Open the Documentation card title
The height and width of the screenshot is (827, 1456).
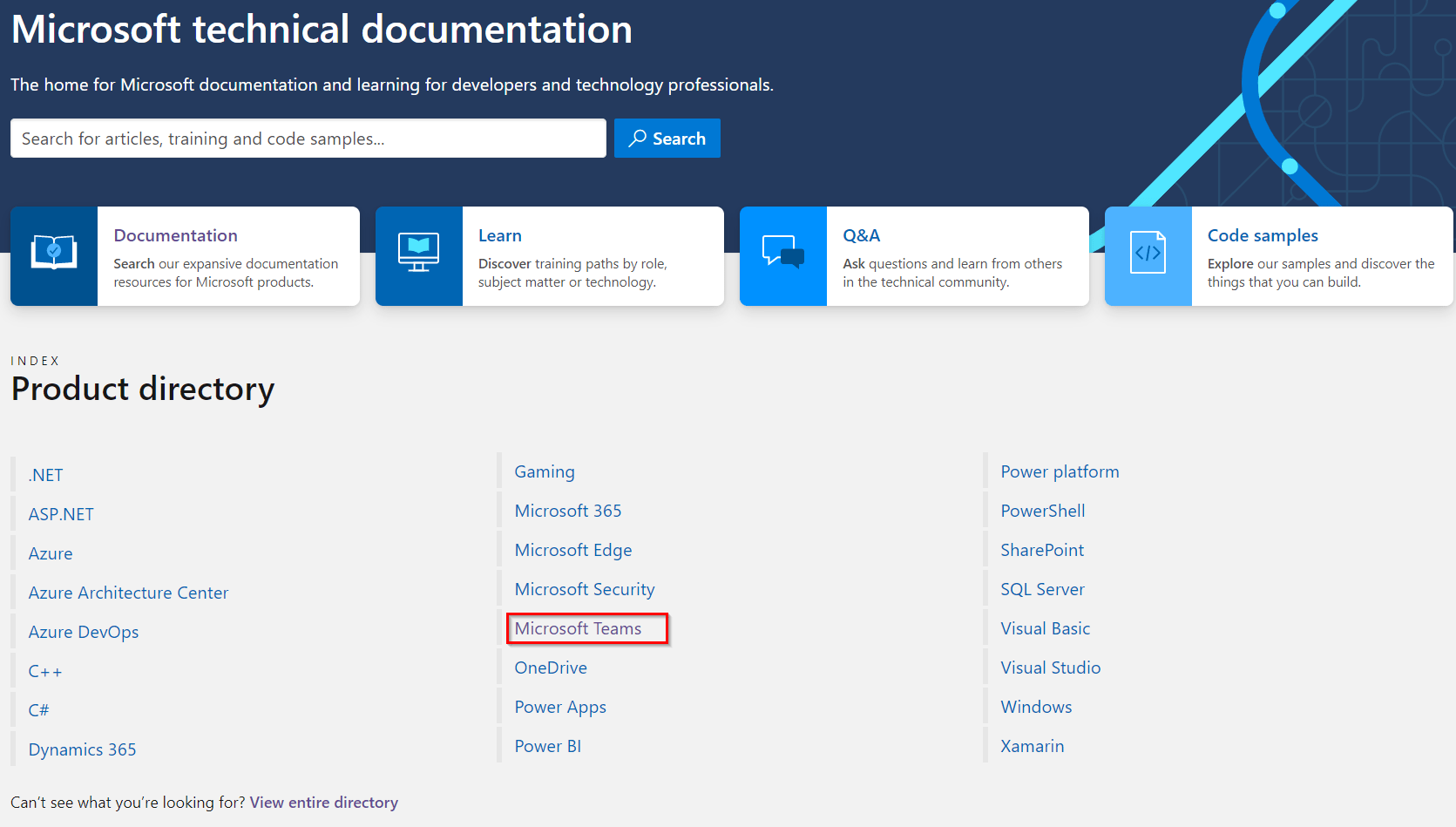[x=175, y=235]
